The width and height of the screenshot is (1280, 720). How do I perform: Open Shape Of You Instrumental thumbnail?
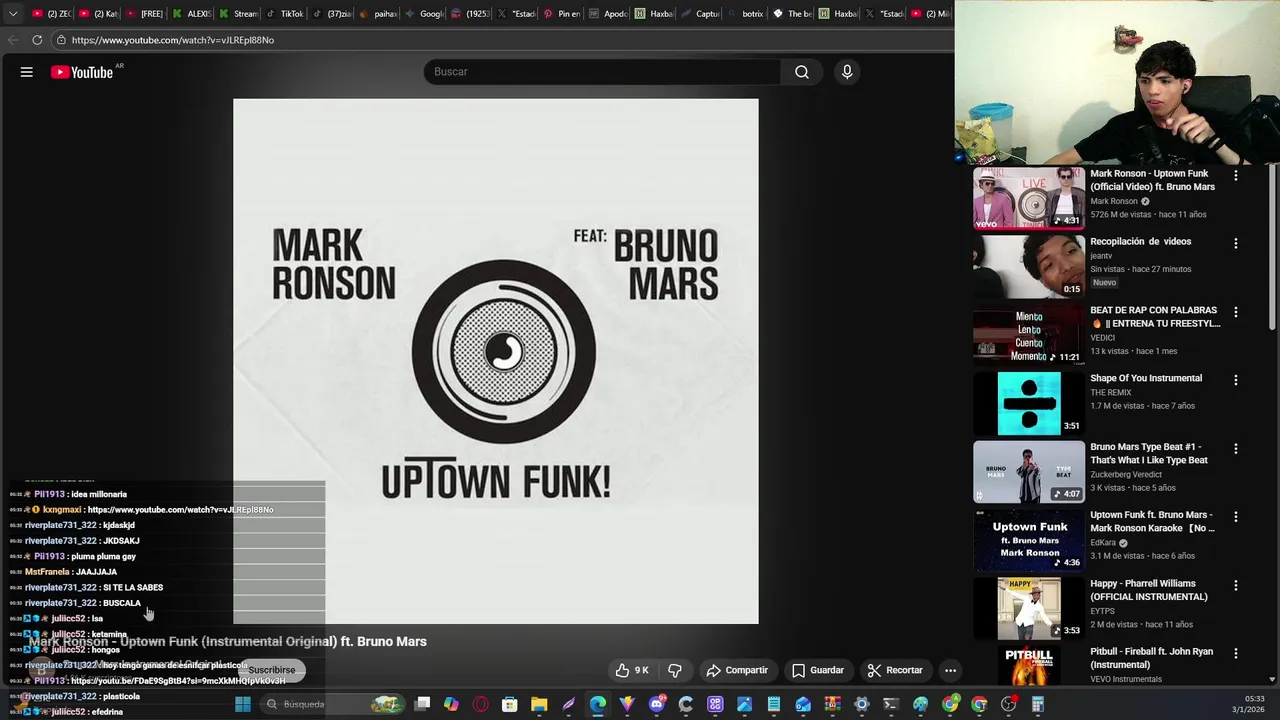(x=1029, y=403)
